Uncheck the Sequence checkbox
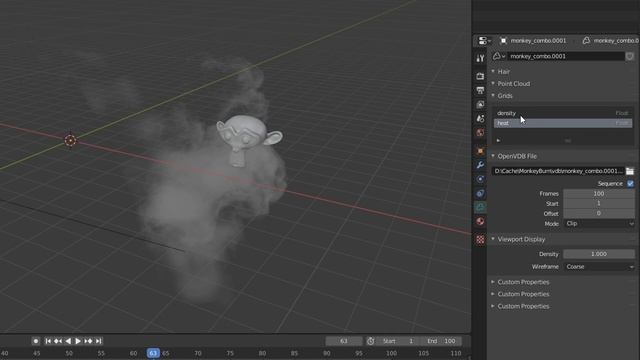 [630, 184]
